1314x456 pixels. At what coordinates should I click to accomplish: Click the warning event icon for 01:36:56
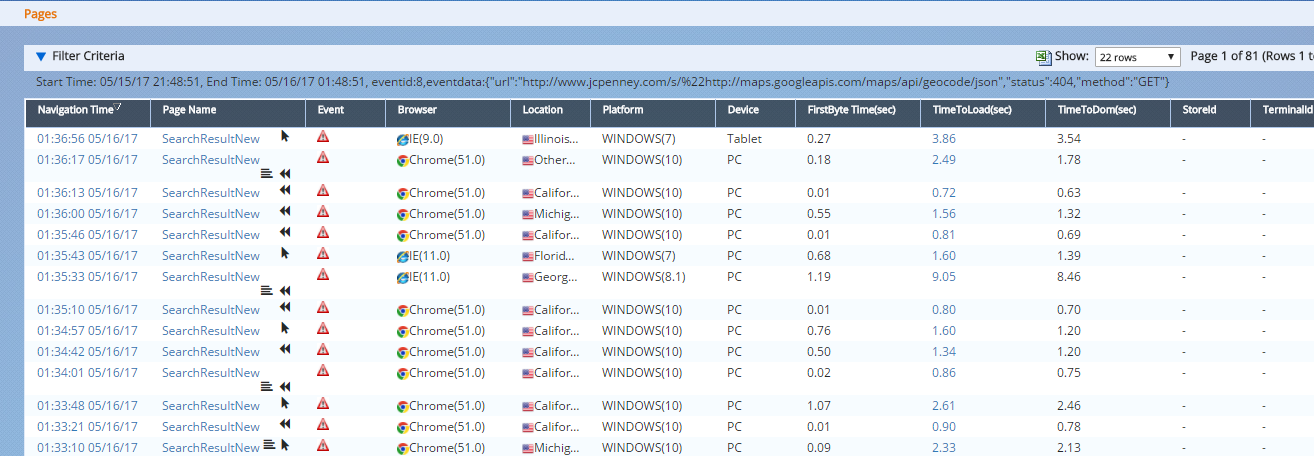click(x=323, y=136)
